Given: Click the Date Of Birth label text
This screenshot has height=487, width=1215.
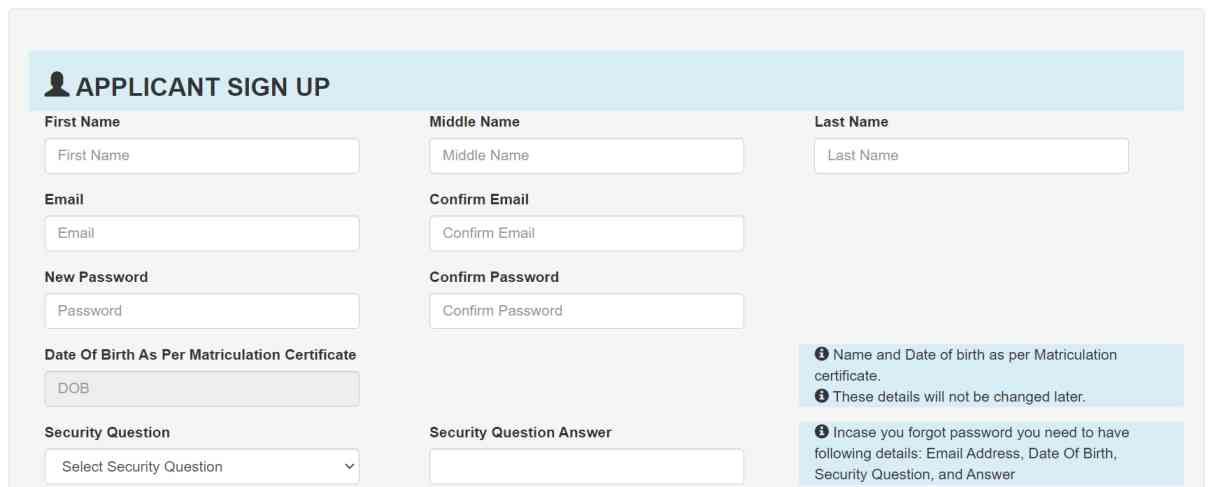Looking at the screenshot, I should 200,355.
